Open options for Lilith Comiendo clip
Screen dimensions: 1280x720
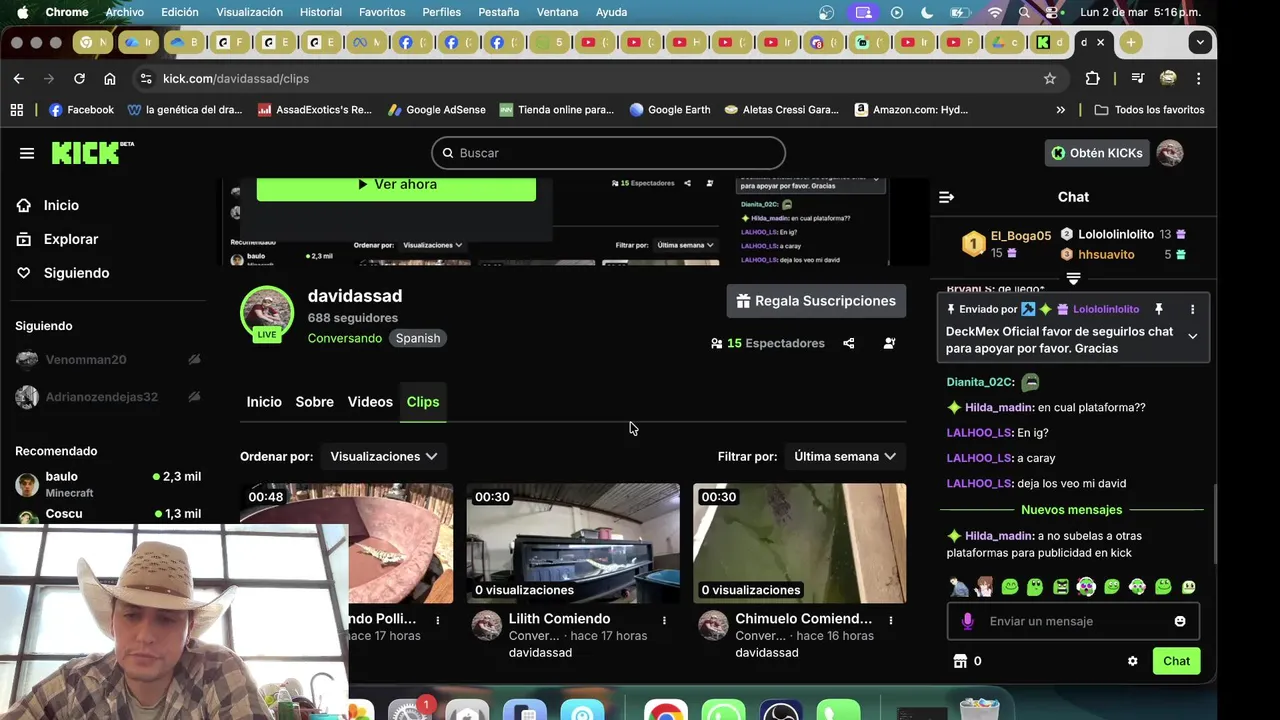(664, 620)
